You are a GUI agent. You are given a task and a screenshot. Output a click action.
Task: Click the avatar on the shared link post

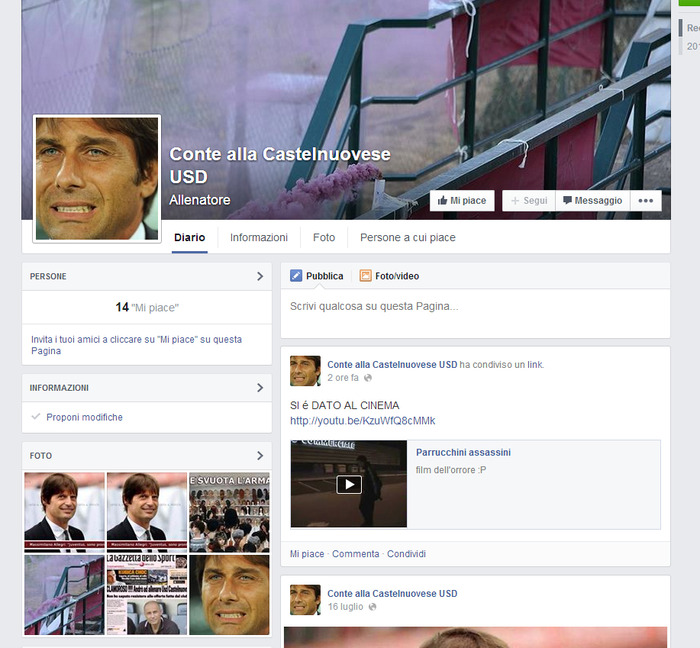[x=305, y=371]
